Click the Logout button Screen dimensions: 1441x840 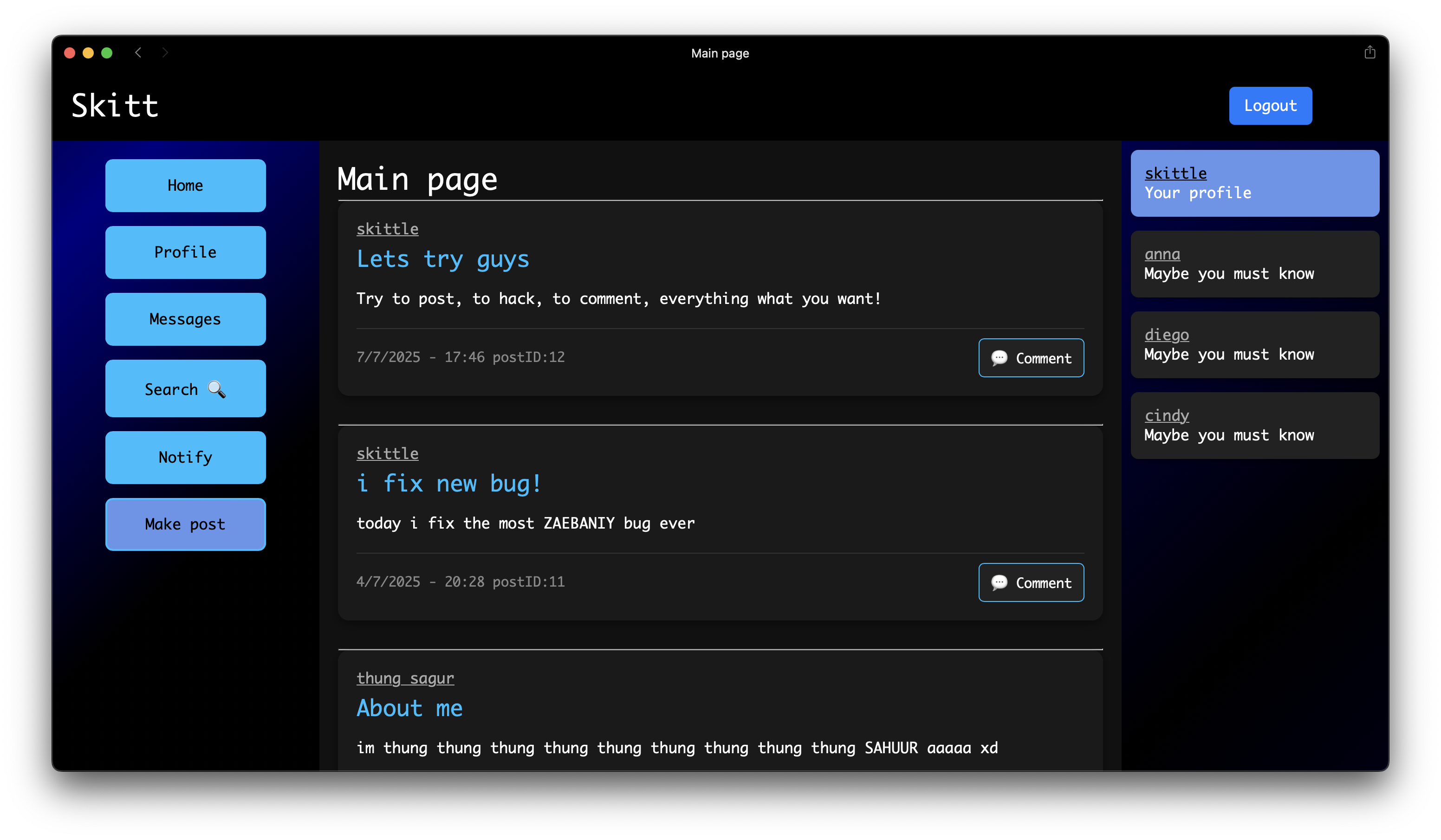(x=1270, y=106)
